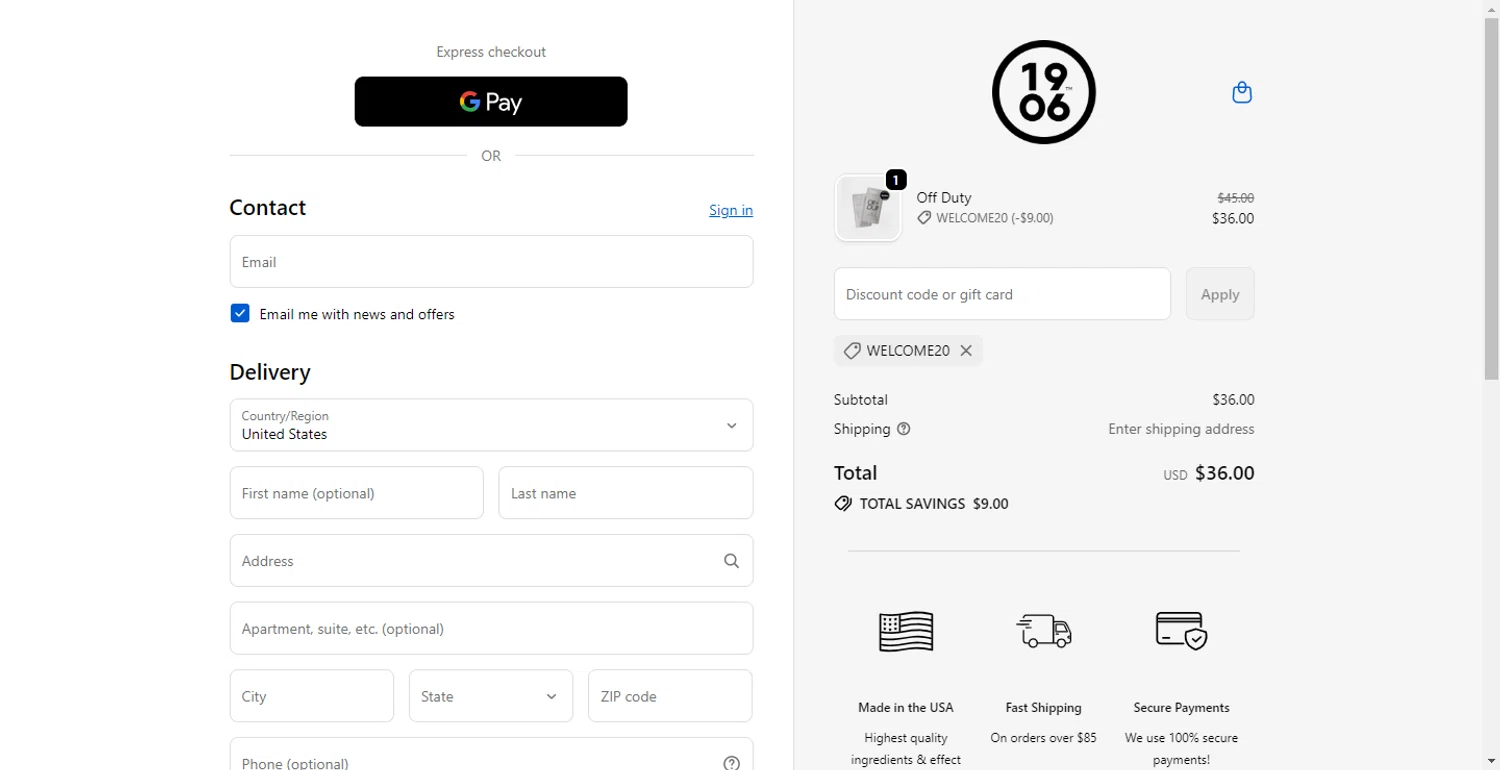Click the Off Duty product name
The width and height of the screenshot is (1500, 770).
[944, 198]
